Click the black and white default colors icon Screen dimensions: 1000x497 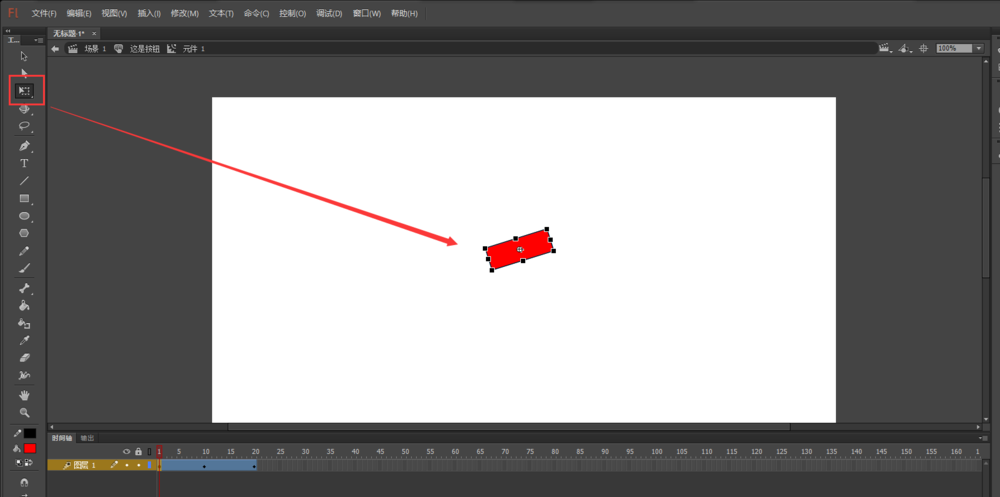coord(20,461)
